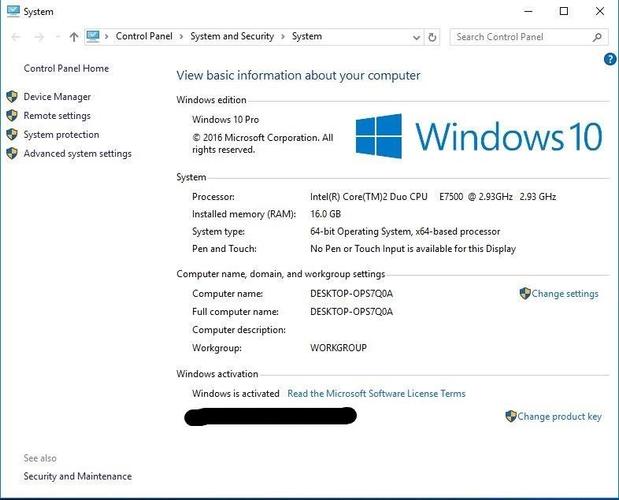Click Windows is activated text
Image resolution: width=619 pixels, height=500 pixels.
click(x=236, y=393)
